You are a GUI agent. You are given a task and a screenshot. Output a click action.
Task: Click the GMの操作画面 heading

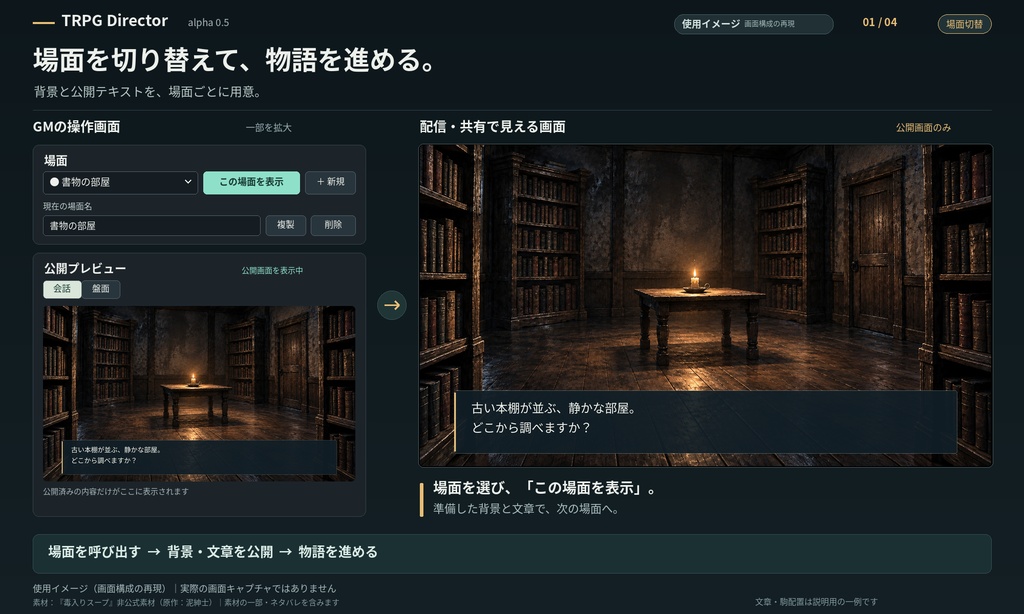[x=76, y=127]
